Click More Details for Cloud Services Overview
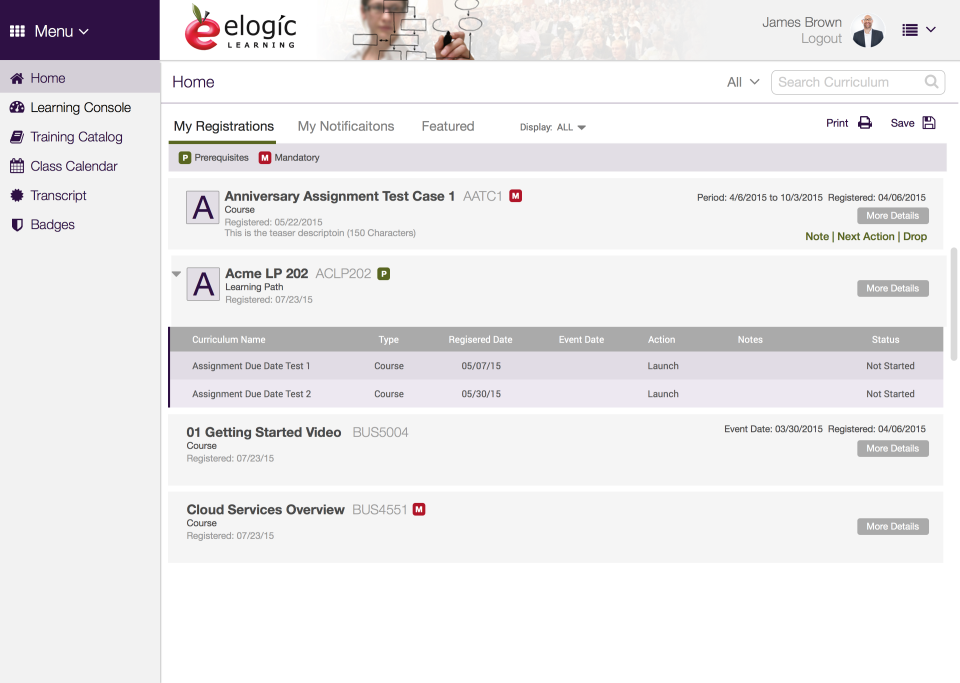This screenshot has width=960, height=683. pos(892,526)
